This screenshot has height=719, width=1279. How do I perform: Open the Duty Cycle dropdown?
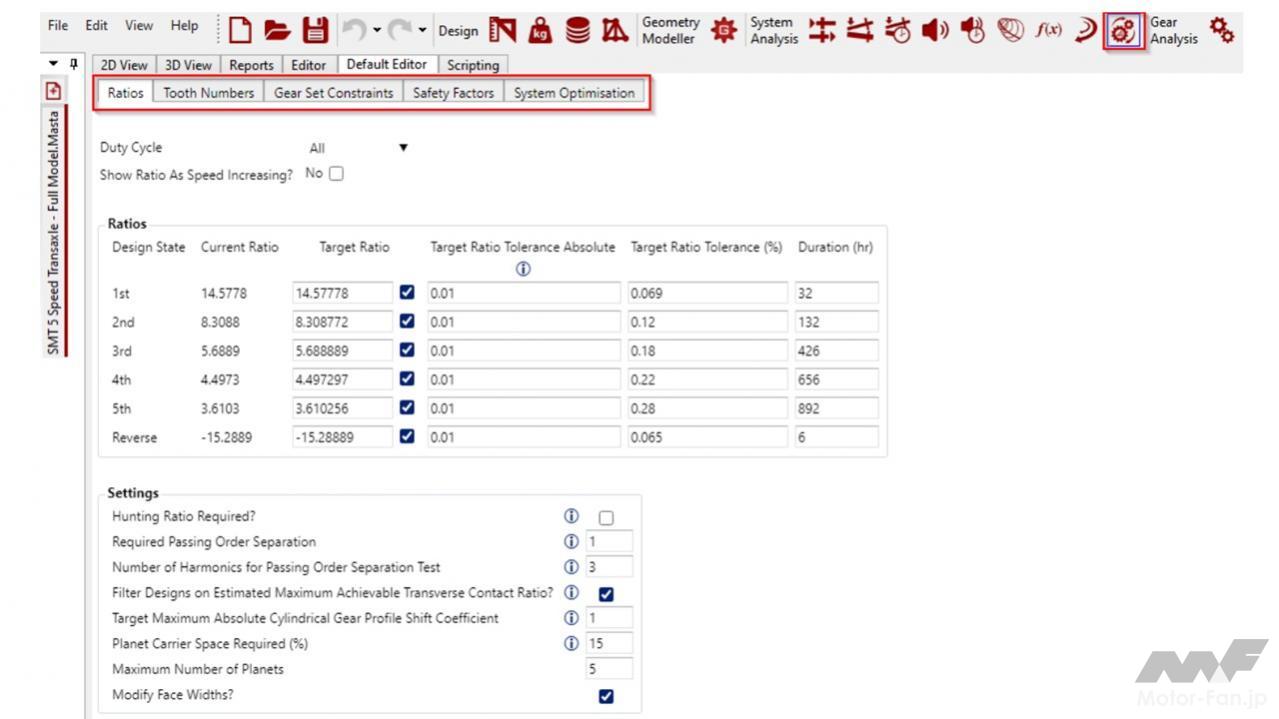point(404,148)
